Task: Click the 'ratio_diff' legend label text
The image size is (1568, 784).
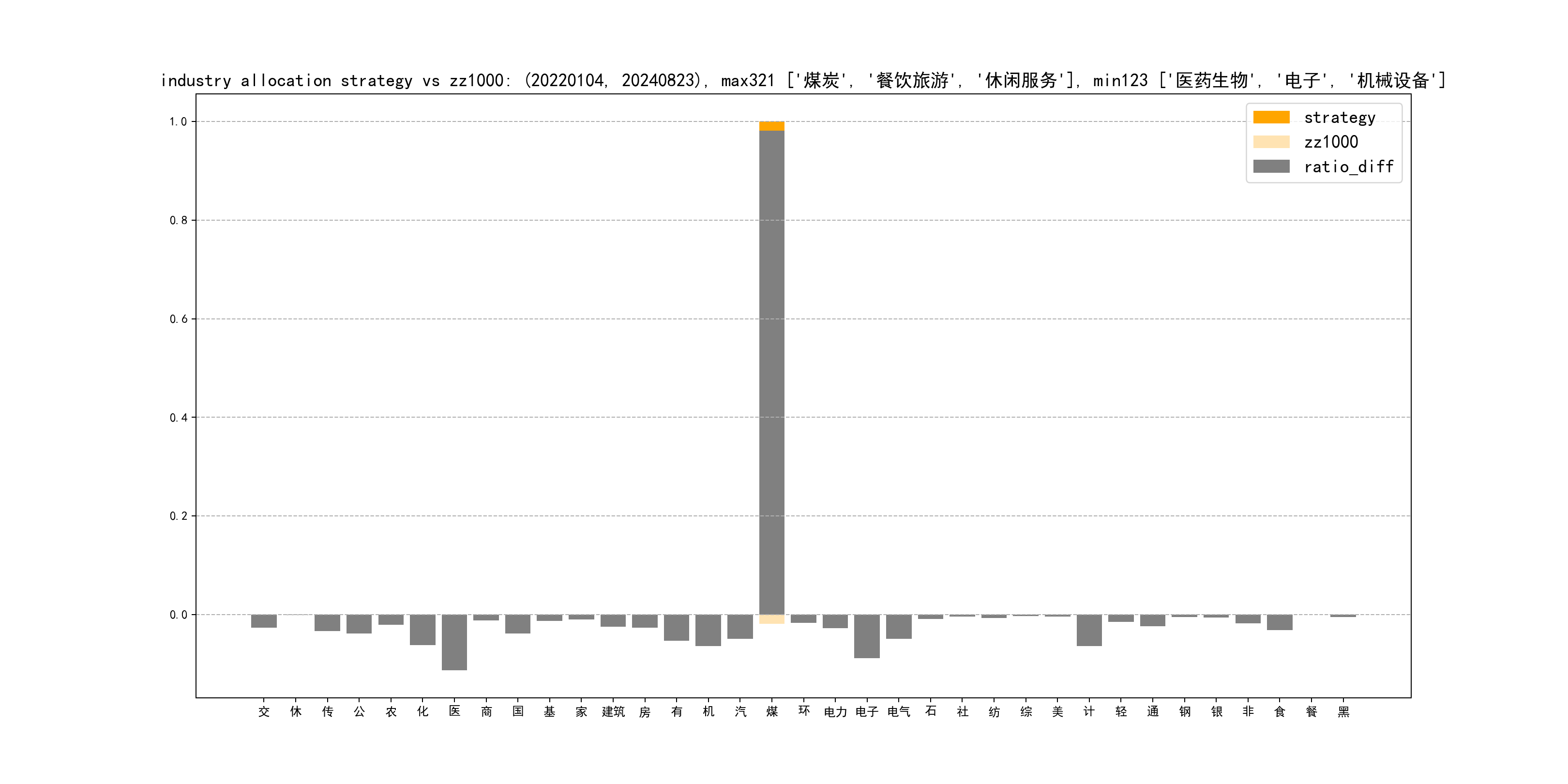Action: tap(1348, 166)
